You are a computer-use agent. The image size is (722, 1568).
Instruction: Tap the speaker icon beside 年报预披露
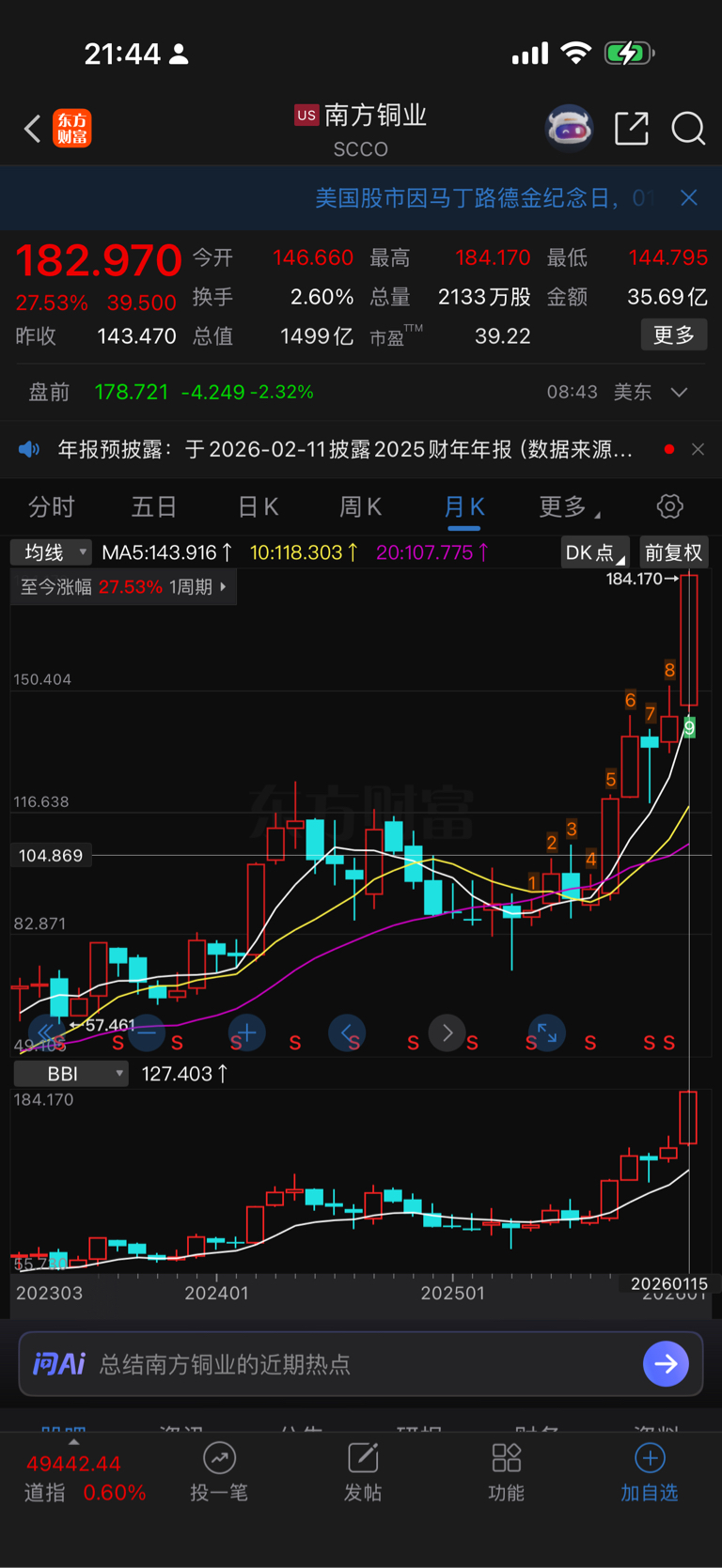29,449
